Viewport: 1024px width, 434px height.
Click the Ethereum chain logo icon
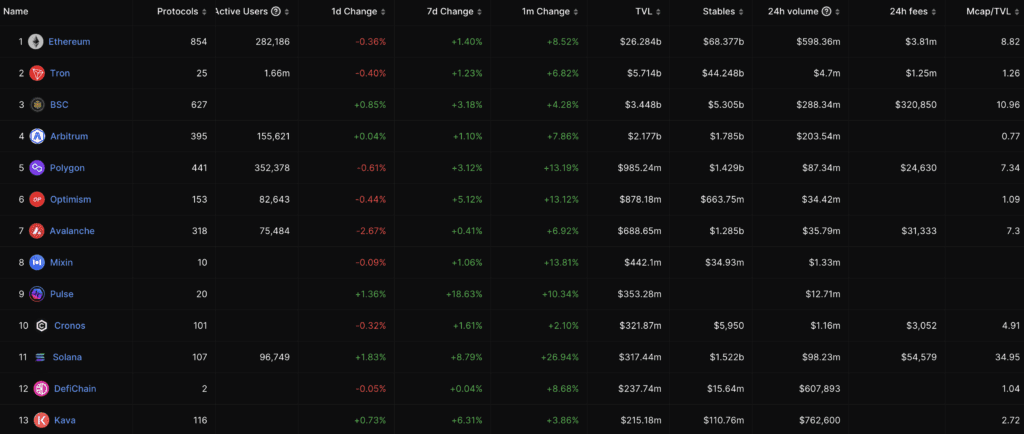36,42
